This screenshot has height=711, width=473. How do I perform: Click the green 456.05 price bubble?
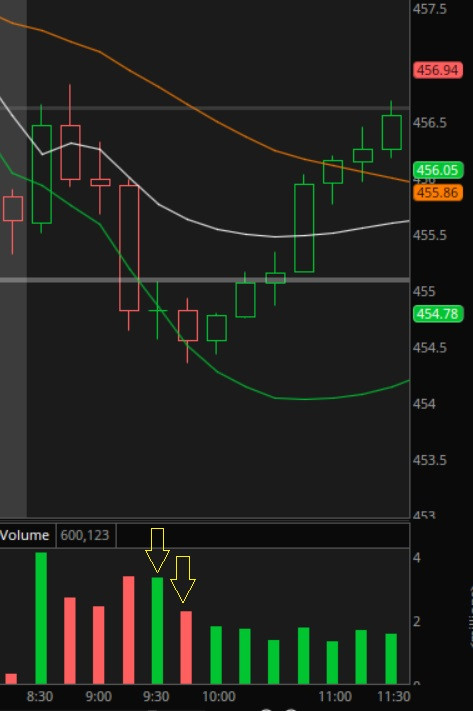438,170
